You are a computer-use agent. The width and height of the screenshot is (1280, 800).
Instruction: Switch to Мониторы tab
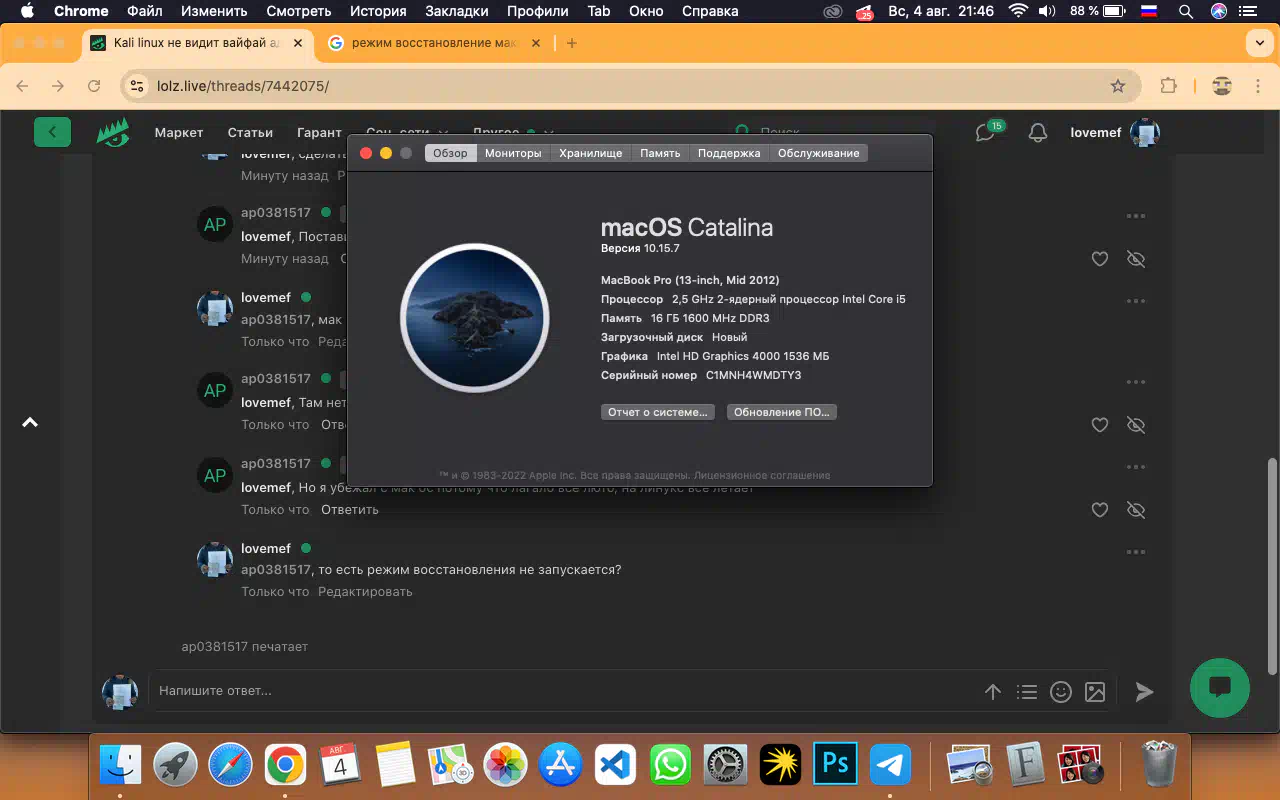[x=513, y=153]
